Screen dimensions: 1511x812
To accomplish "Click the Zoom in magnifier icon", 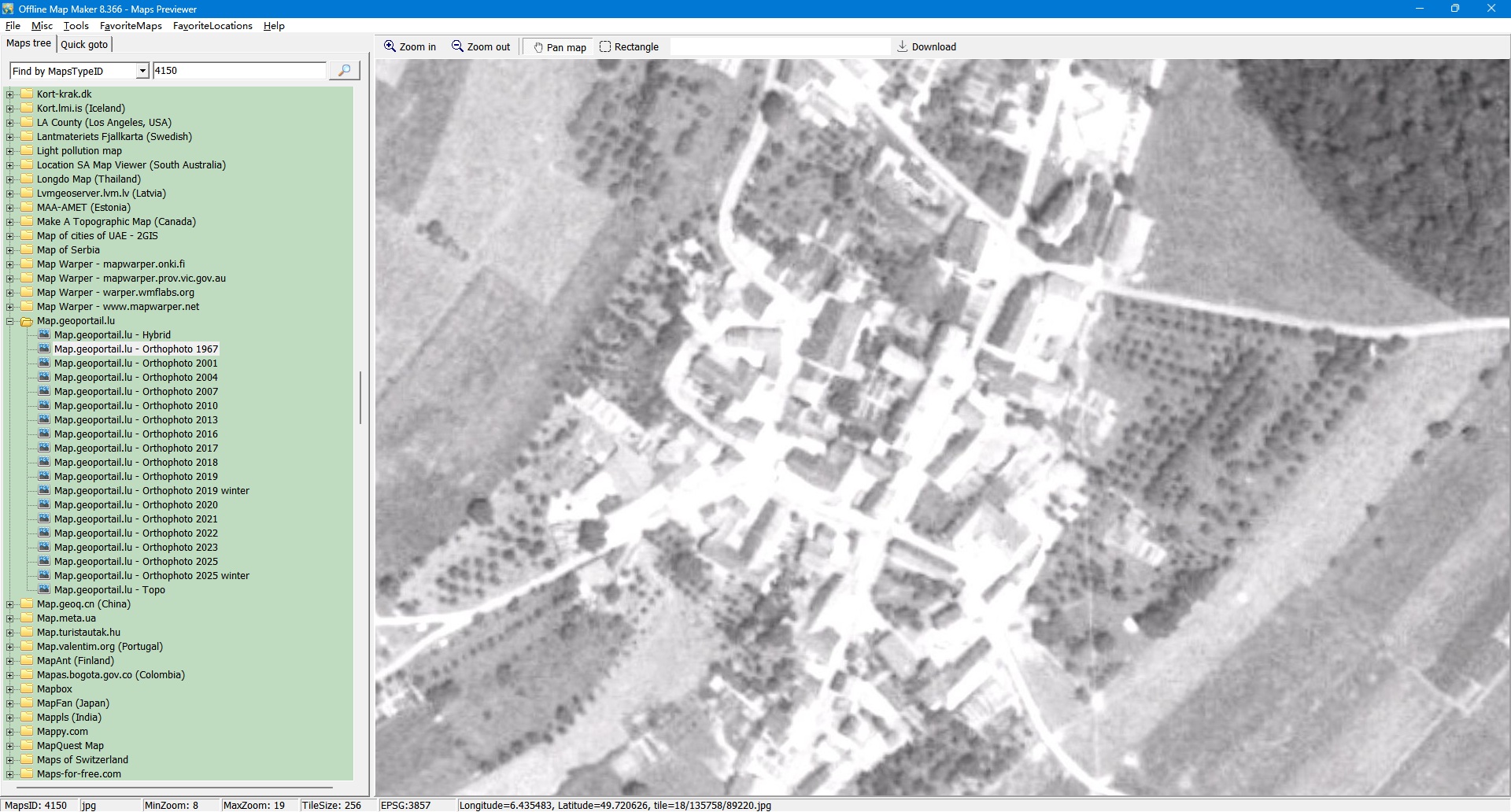I will [390, 46].
